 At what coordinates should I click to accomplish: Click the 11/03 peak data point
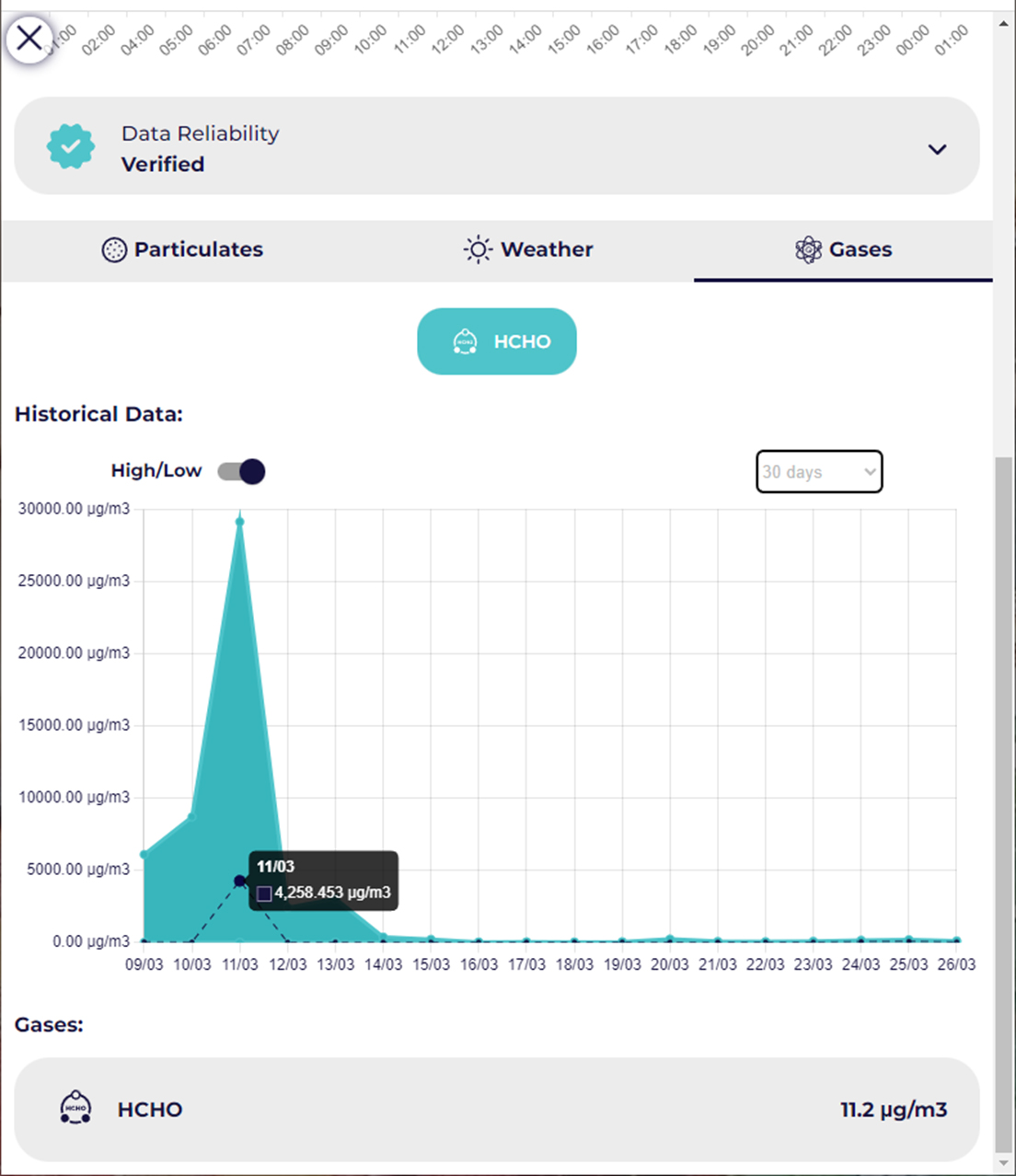click(240, 522)
